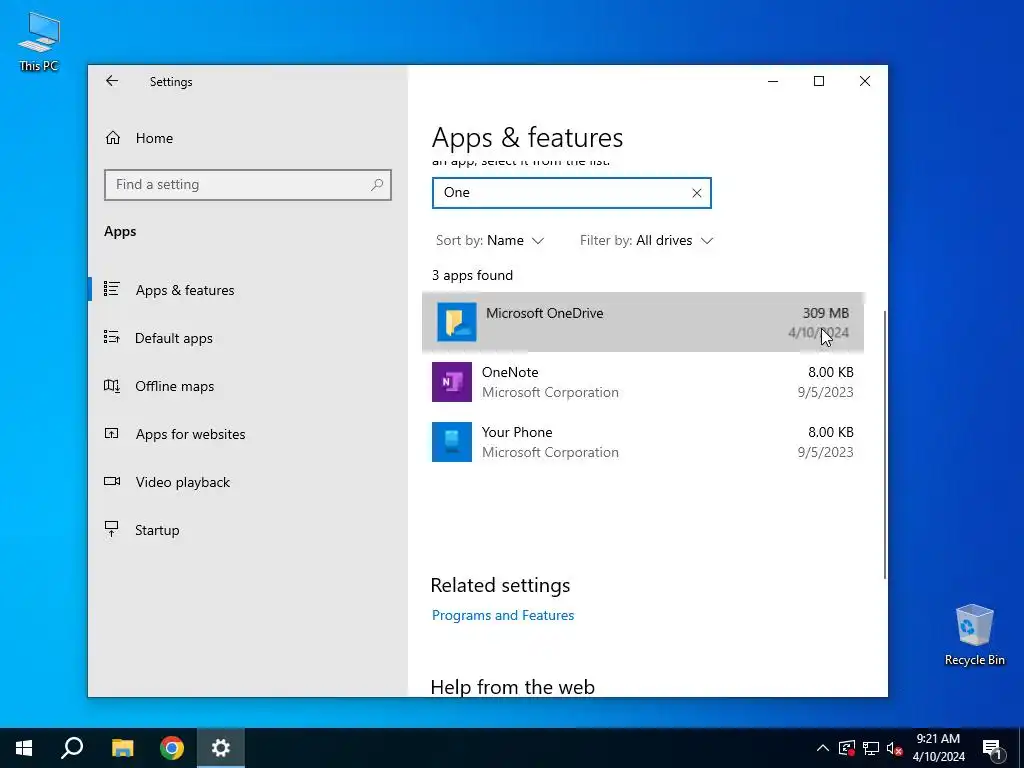Open Apps for websites page
The width and height of the screenshot is (1024, 768).
190,434
